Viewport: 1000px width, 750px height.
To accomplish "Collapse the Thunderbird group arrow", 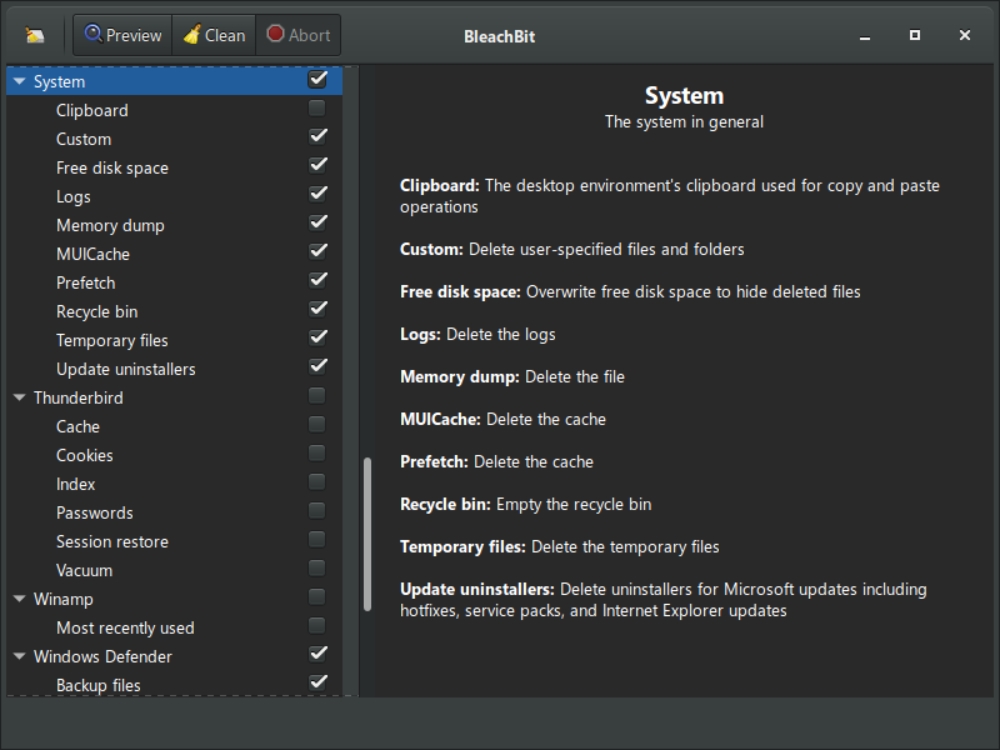I will 20,398.
